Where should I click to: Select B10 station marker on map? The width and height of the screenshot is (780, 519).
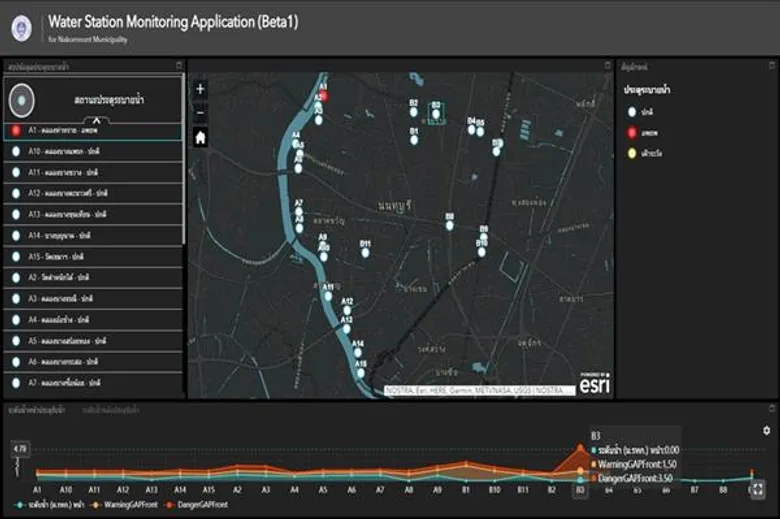click(482, 252)
